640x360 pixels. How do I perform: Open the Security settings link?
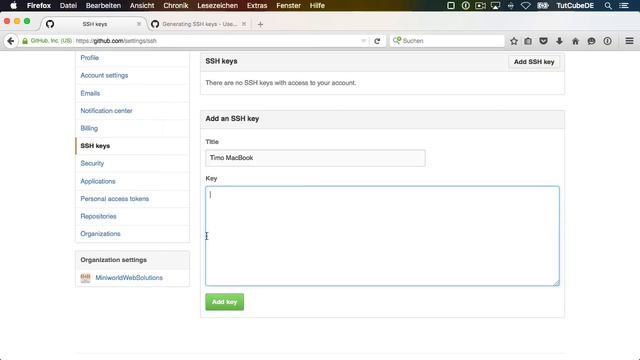(92, 163)
